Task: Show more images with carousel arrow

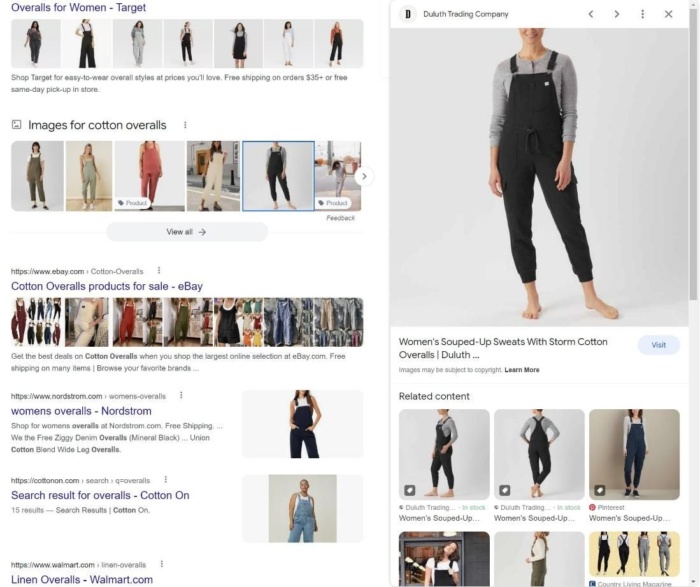Action: pos(364,176)
